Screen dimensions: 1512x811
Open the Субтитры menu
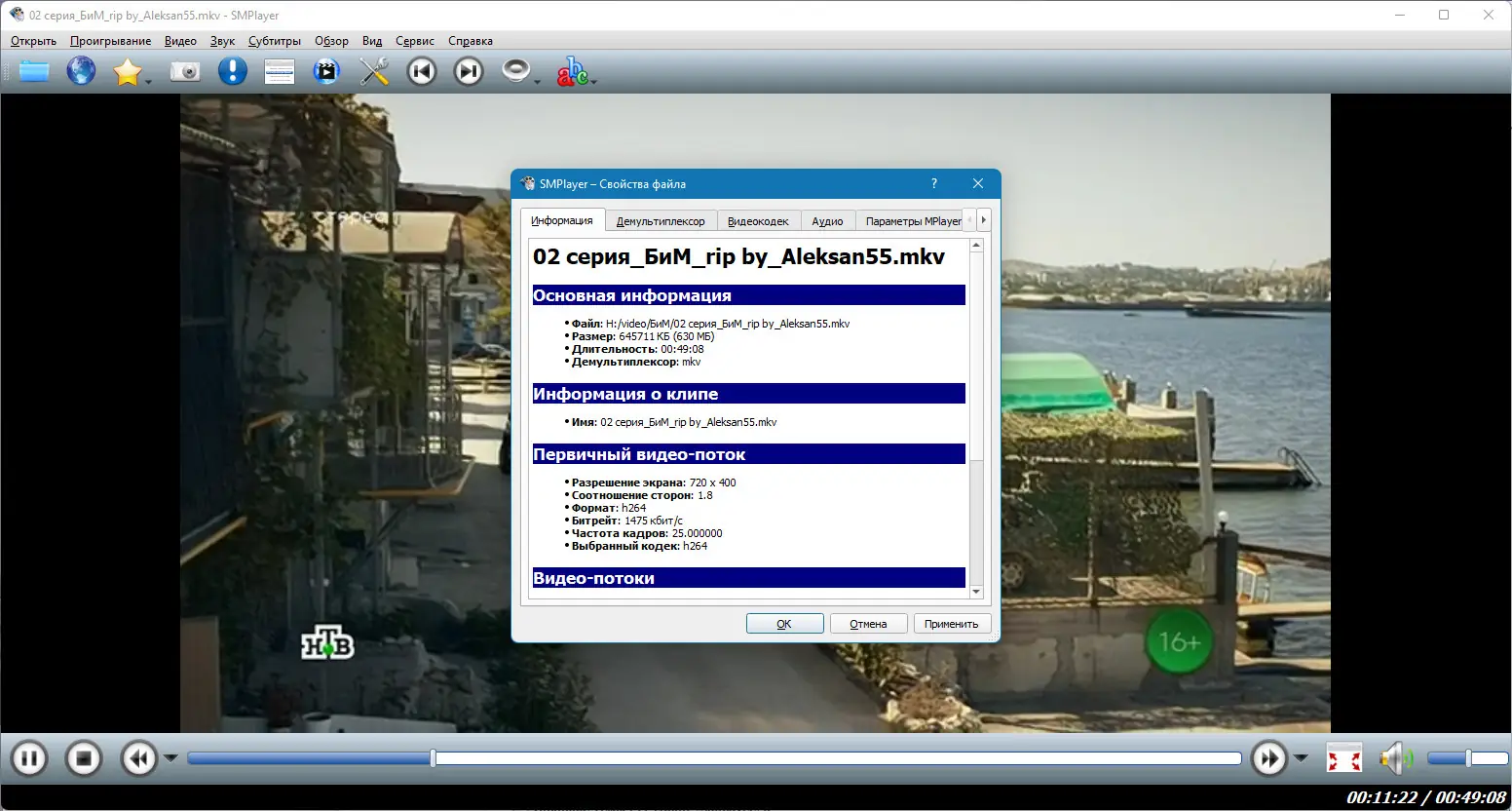pyautogui.click(x=274, y=41)
